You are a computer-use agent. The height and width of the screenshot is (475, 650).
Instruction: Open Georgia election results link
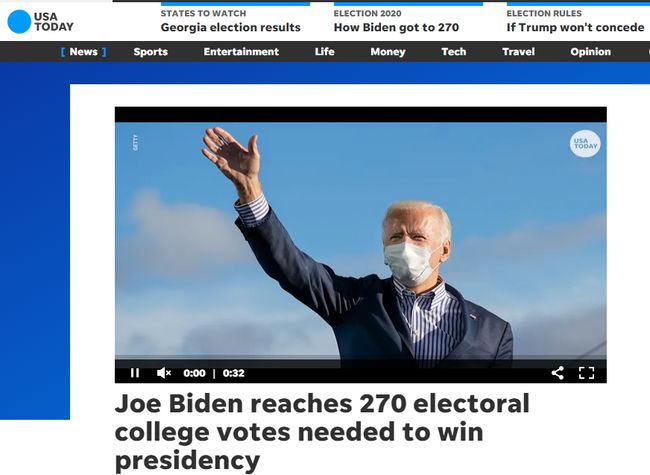click(230, 27)
